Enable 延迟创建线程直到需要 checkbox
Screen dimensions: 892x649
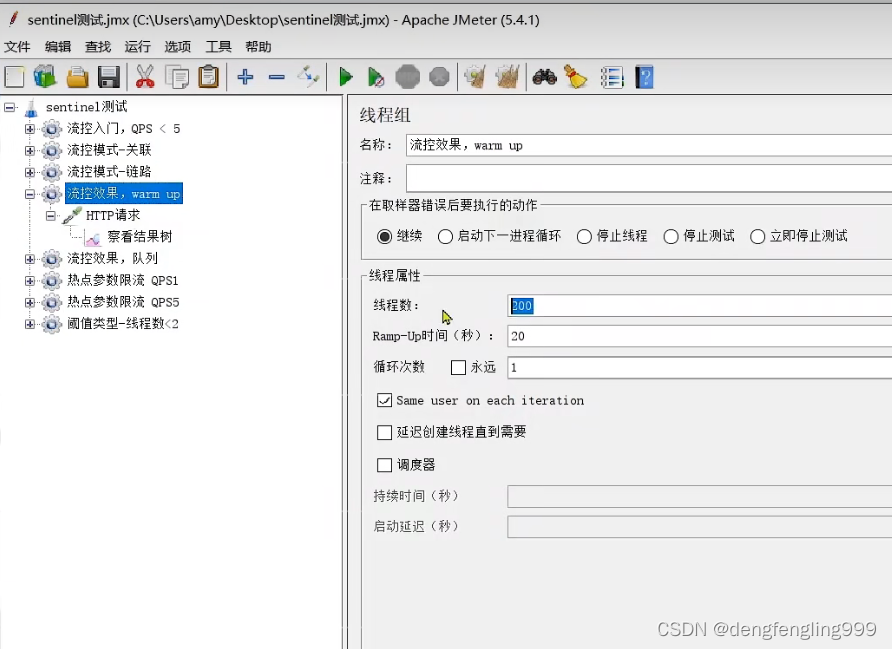(x=385, y=432)
